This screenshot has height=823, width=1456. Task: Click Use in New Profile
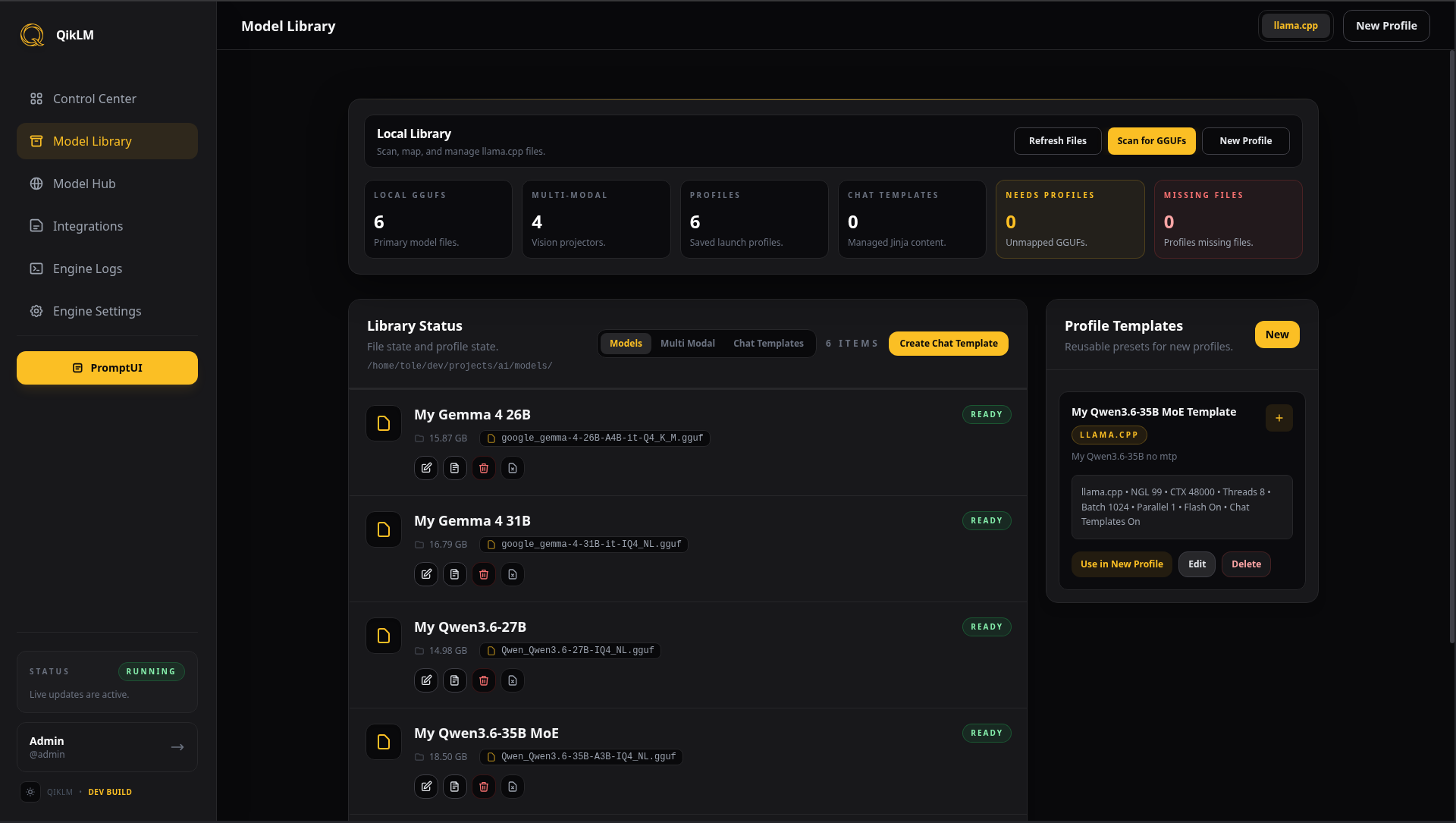click(1122, 564)
